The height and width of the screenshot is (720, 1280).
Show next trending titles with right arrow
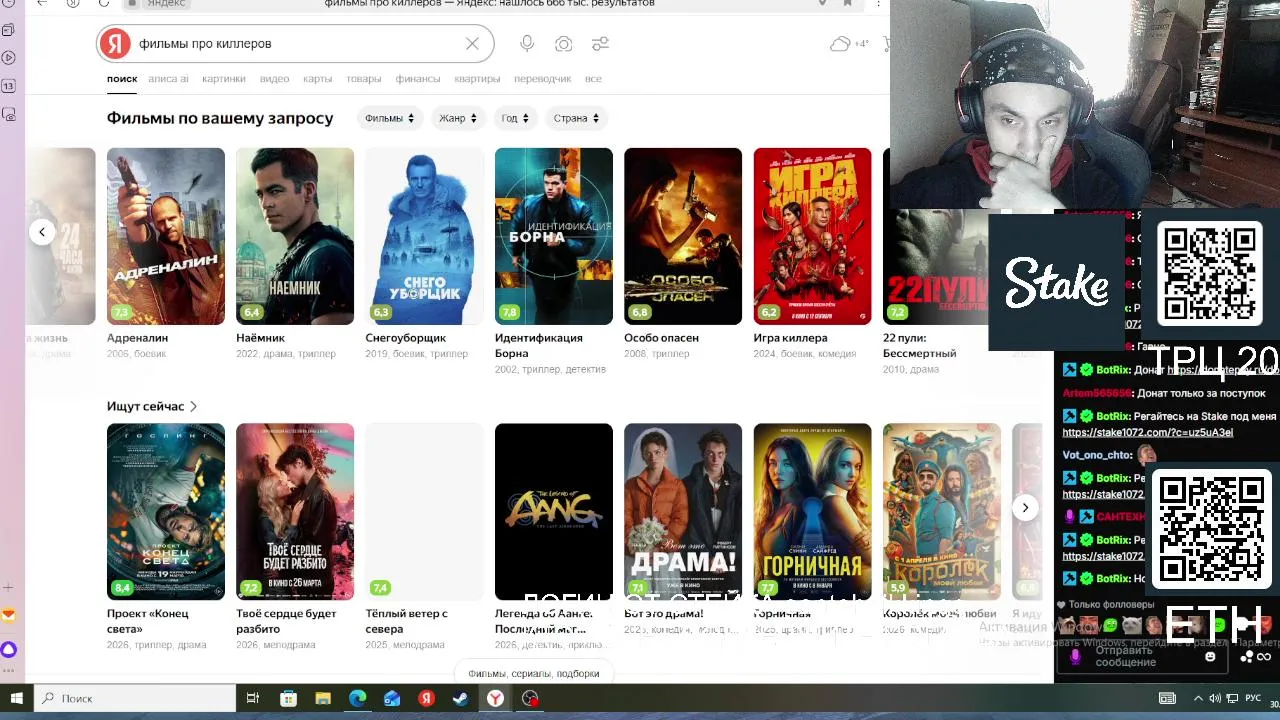click(1025, 508)
